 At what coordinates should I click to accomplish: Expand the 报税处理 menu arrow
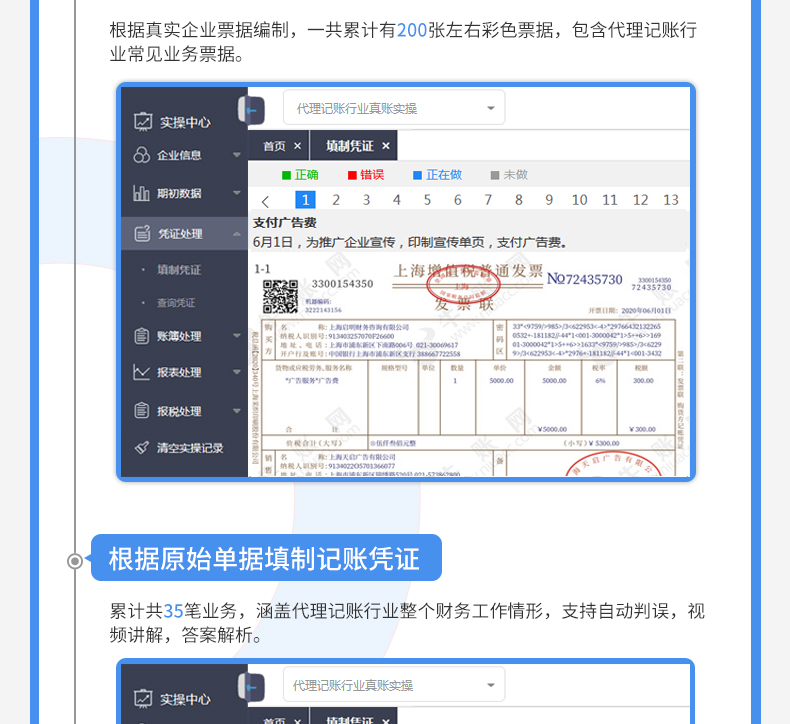236,411
